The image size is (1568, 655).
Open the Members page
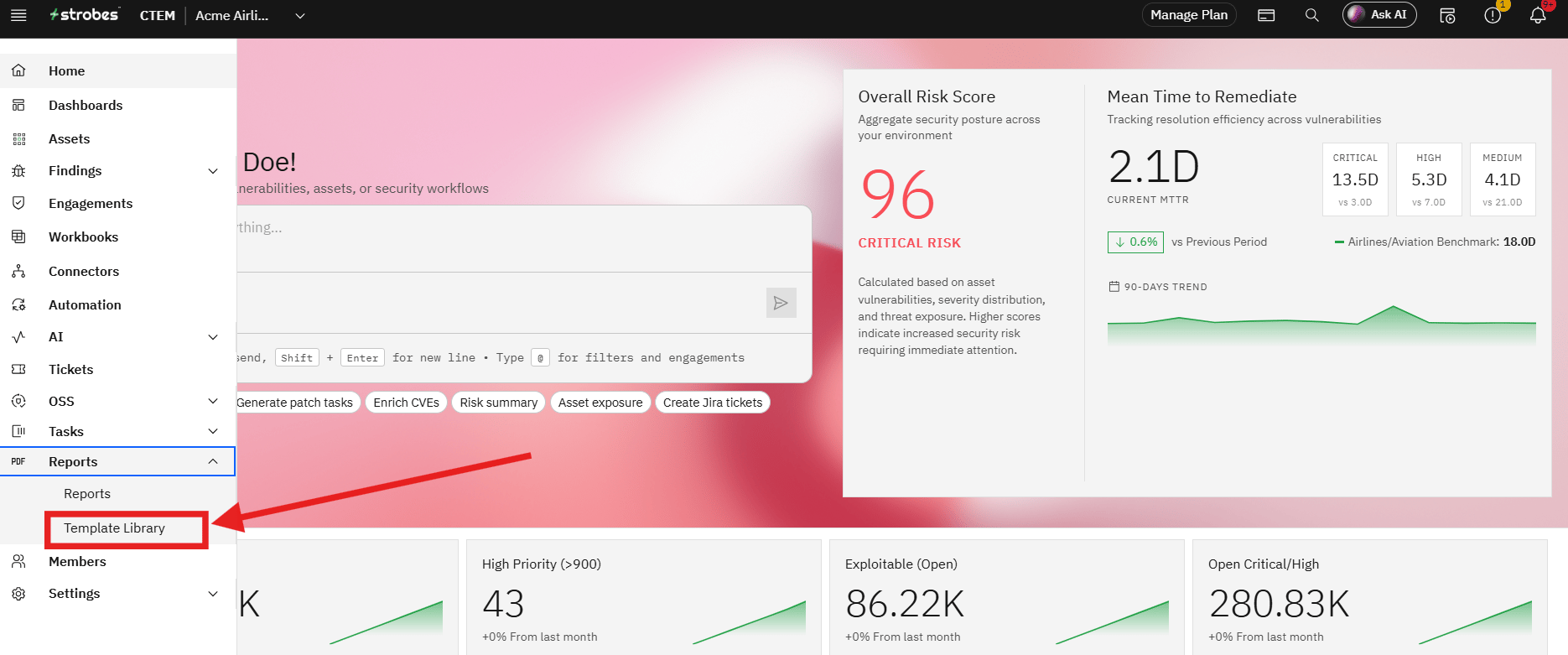tap(117, 562)
